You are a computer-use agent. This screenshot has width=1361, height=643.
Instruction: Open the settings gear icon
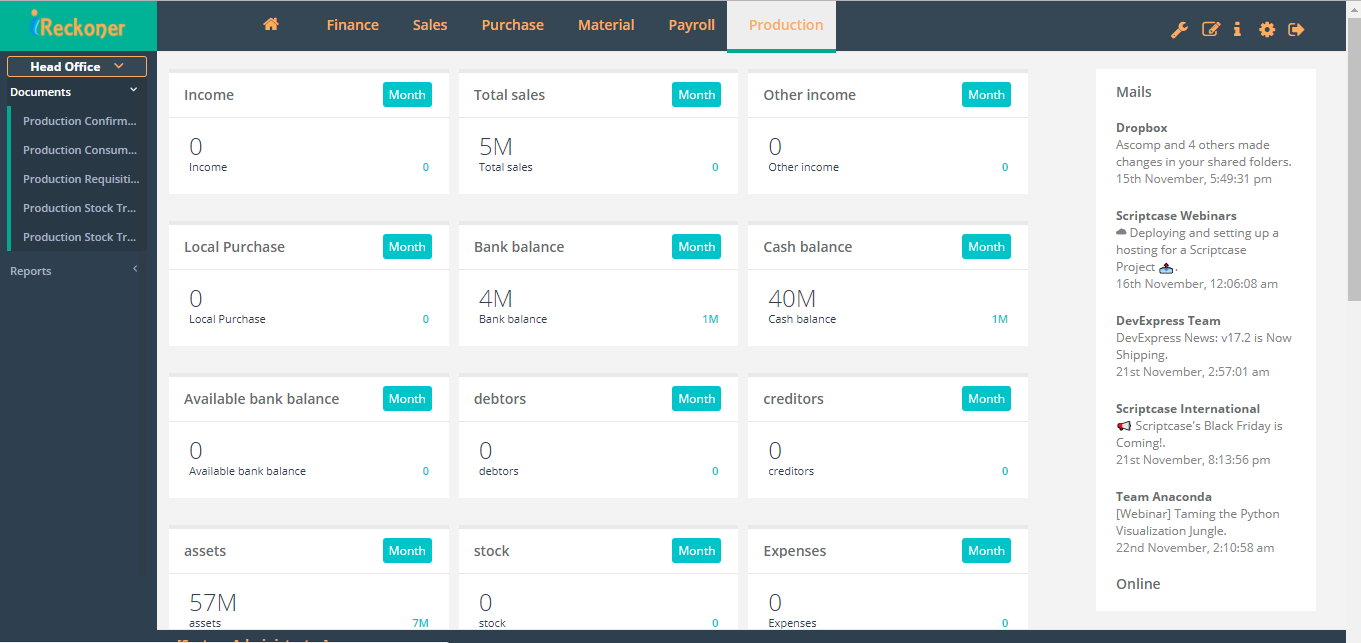[1266, 29]
